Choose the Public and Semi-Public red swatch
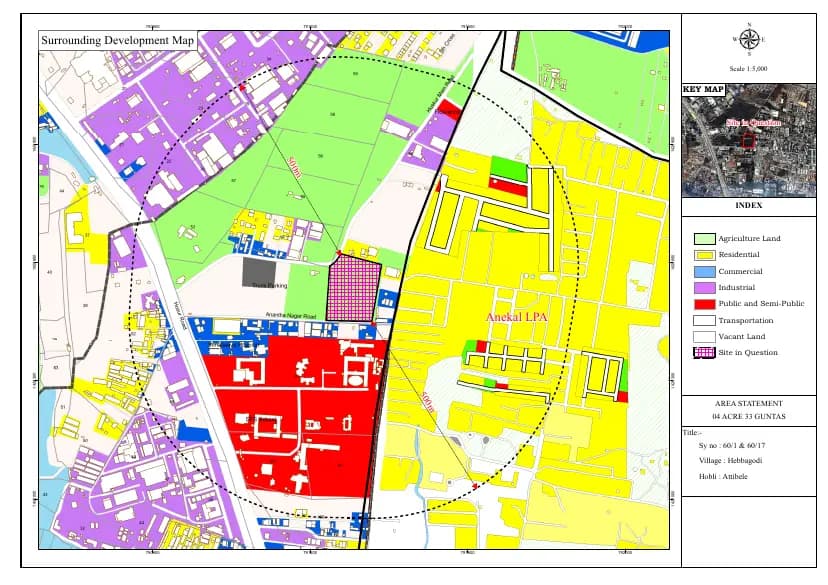The width and height of the screenshot is (828, 585). tap(704, 304)
